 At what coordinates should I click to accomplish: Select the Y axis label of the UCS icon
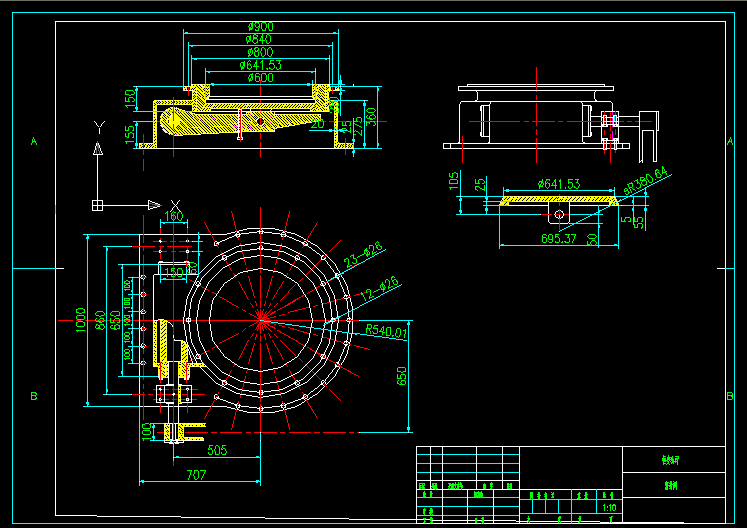pyautogui.click(x=98, y=126)
